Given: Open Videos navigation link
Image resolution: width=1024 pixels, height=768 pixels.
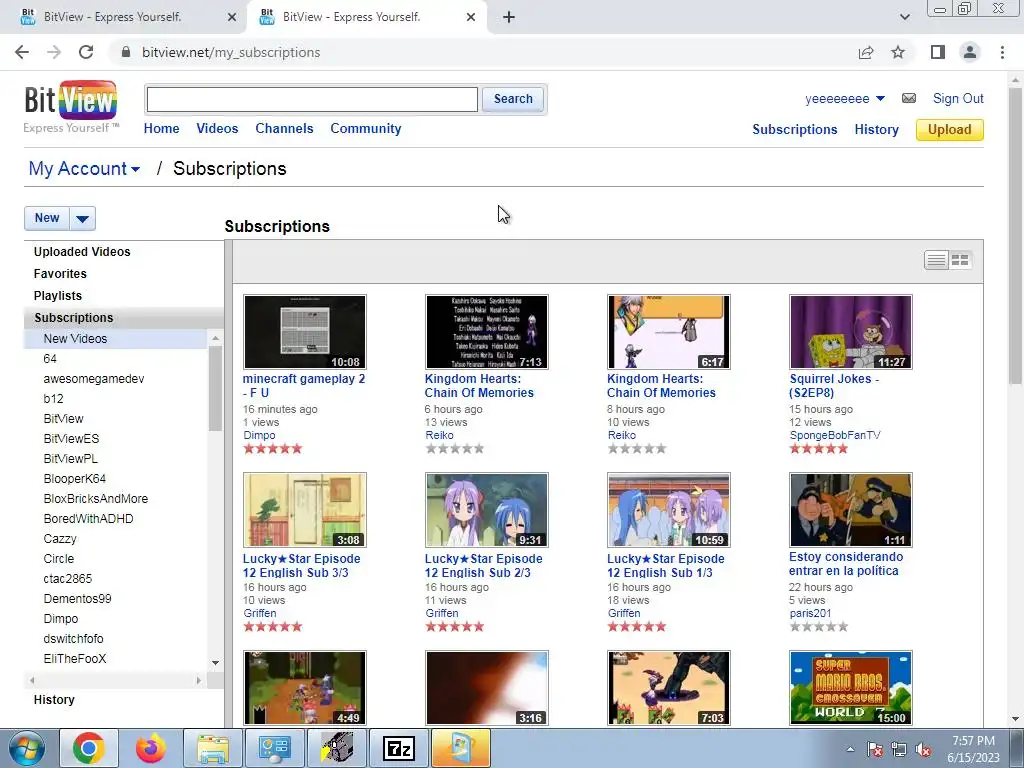Looking at the screenshot, I should click(217, 129).
